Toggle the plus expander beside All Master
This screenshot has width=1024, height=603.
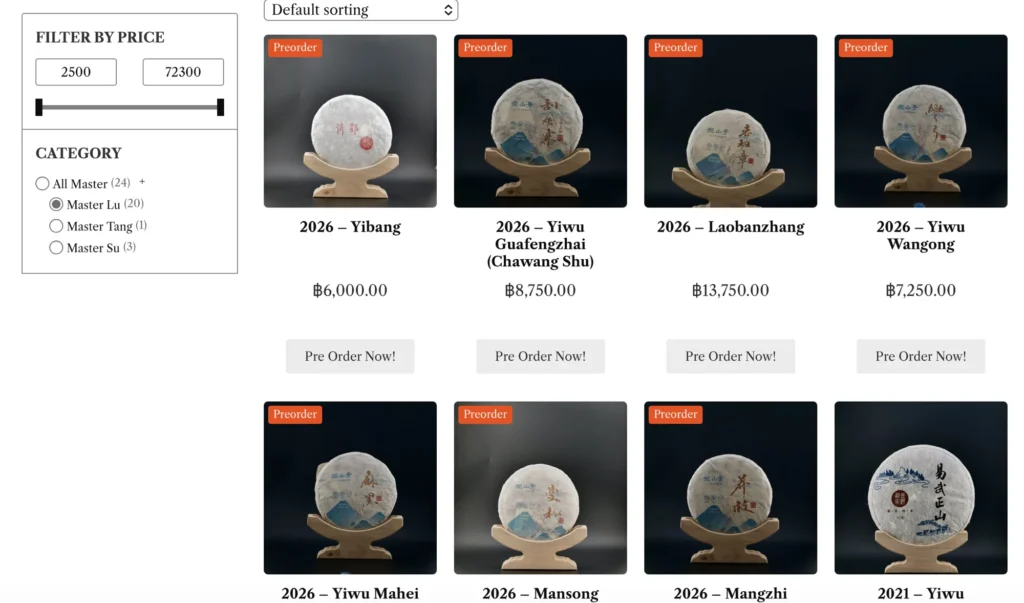coord(142,182)
